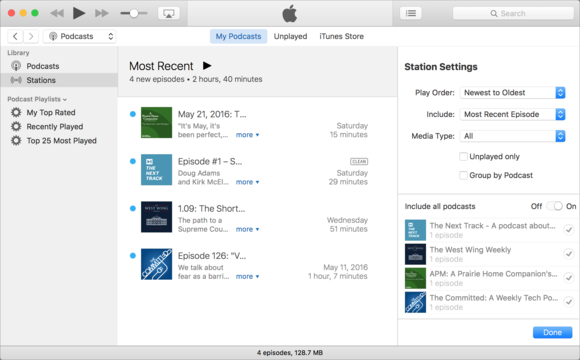Select Podcasts in the Library sidebar
The height and width of the screenshot is (360, 580).
[59, 66]
